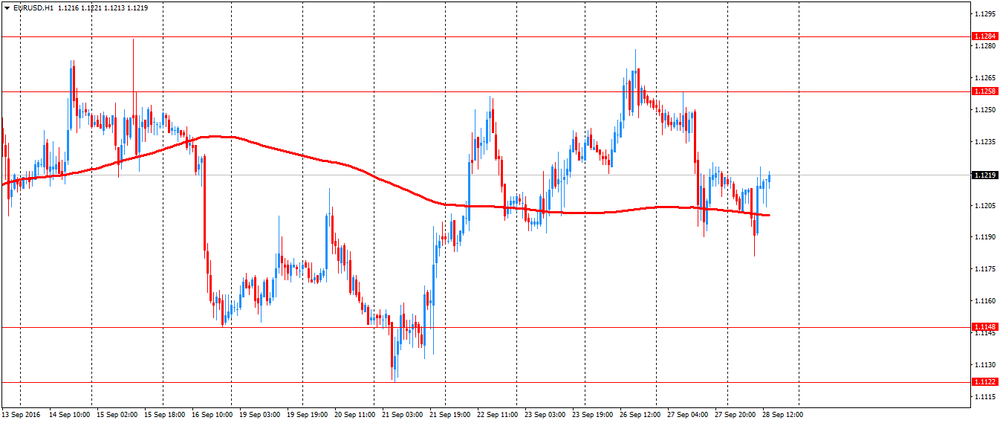The image size is (1000, 423).
Task: Click the 19 Sep 19:00 time label
Action: point(308,414)
